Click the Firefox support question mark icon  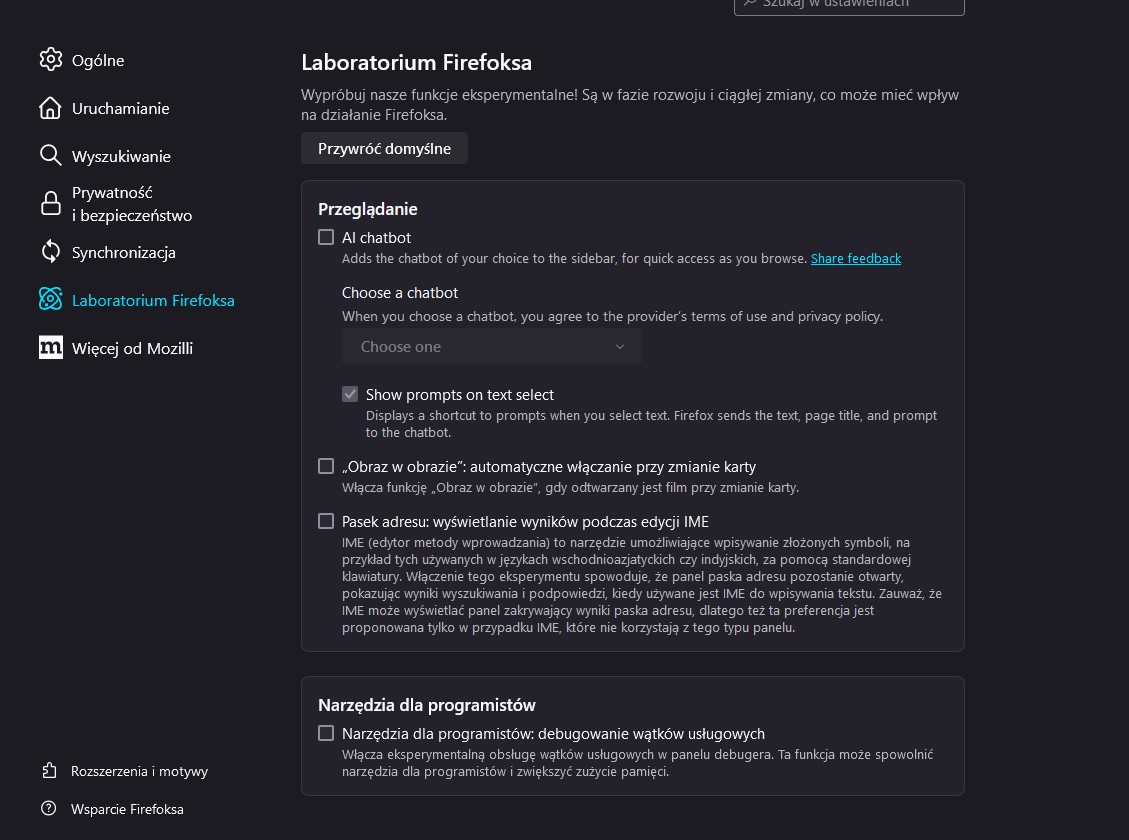click(49, 808)
